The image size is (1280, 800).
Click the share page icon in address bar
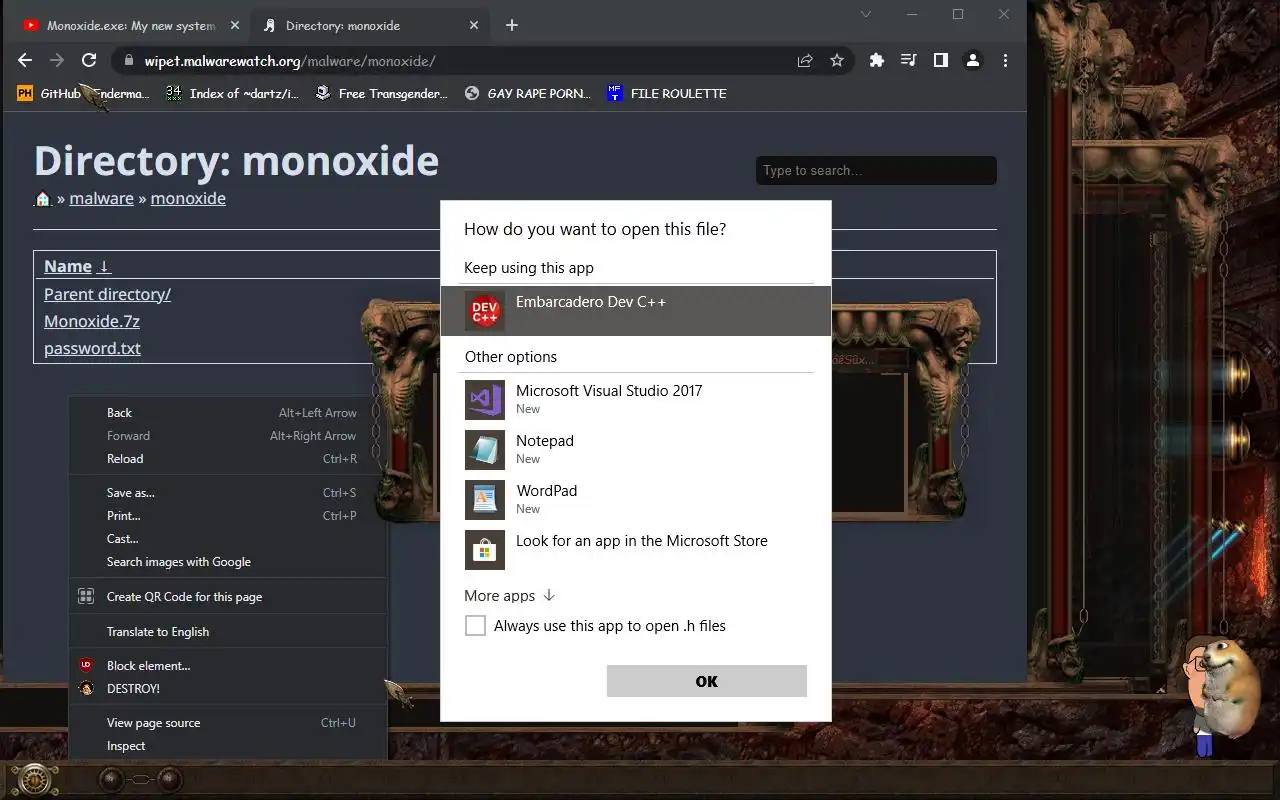pos(805,61)
